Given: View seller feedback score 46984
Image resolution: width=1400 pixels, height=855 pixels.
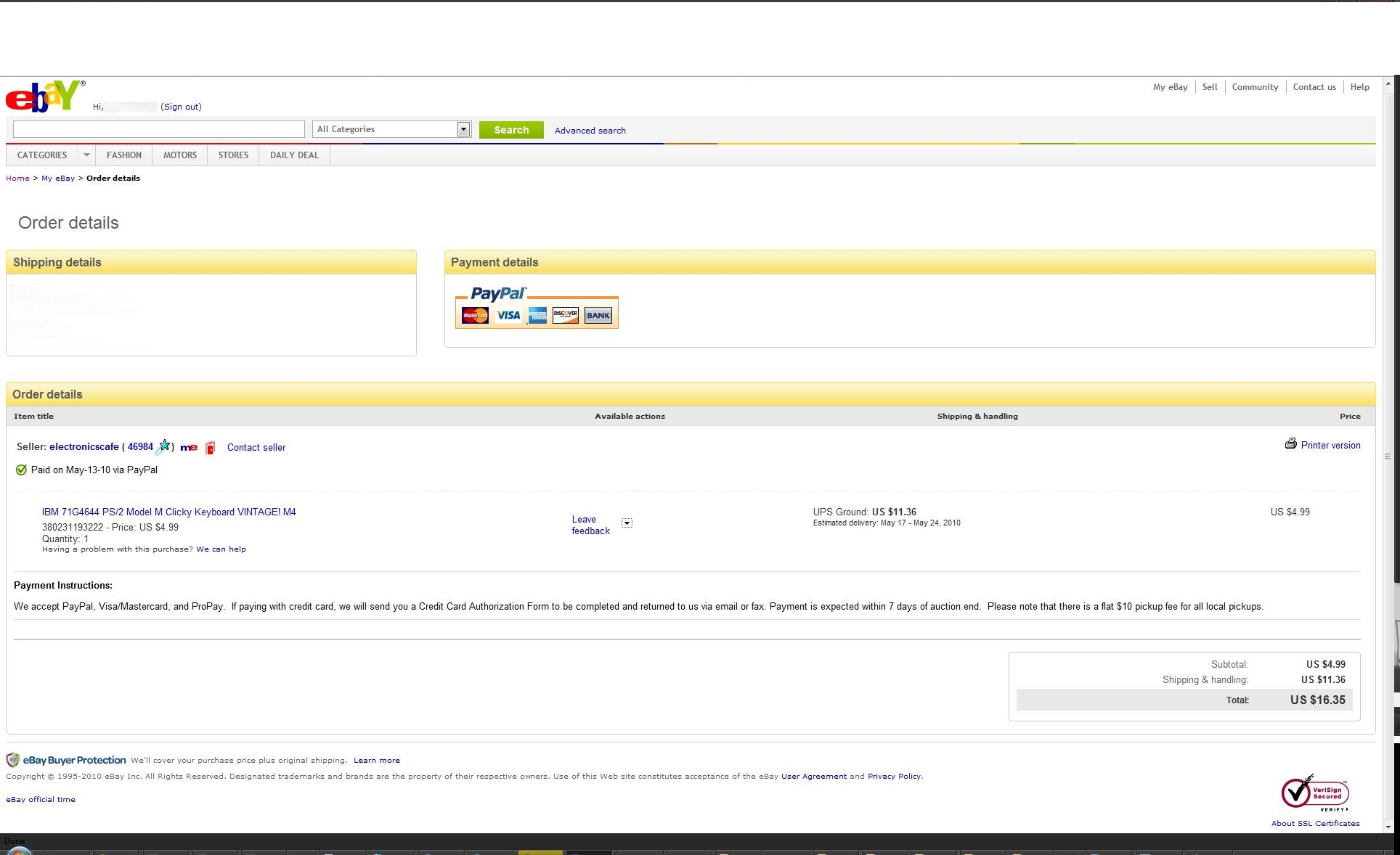Looking at the screenshot, I should (140, 446).
